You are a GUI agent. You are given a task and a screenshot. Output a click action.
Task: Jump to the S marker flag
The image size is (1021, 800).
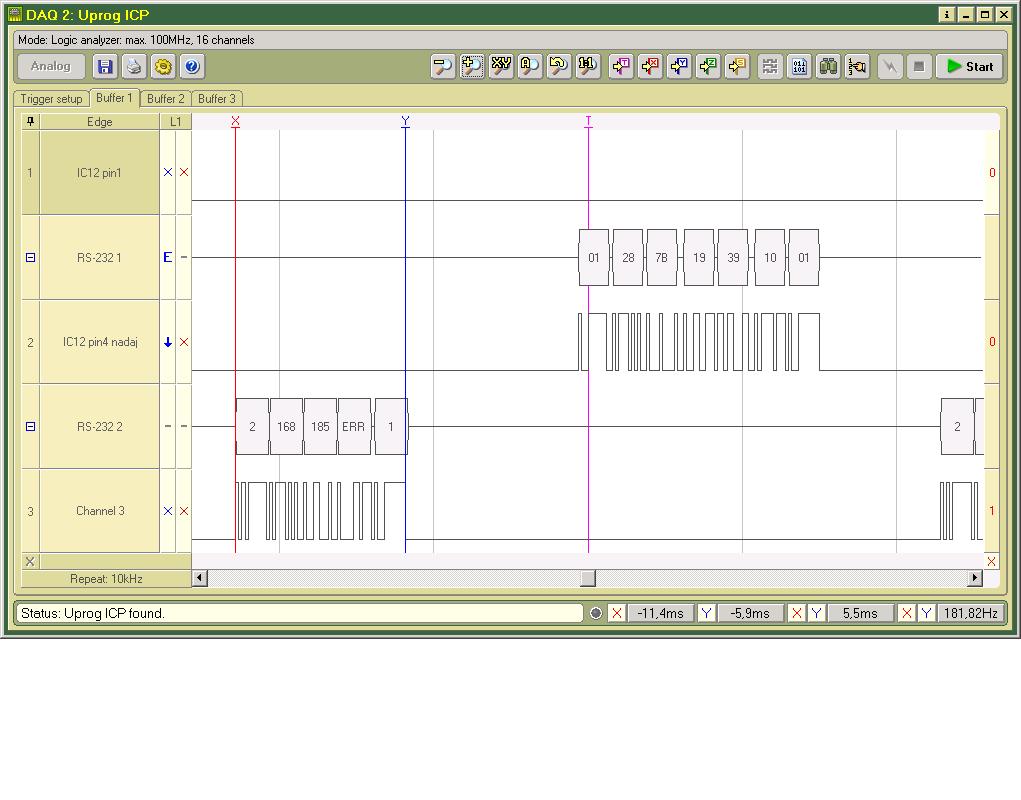(737, 66)
